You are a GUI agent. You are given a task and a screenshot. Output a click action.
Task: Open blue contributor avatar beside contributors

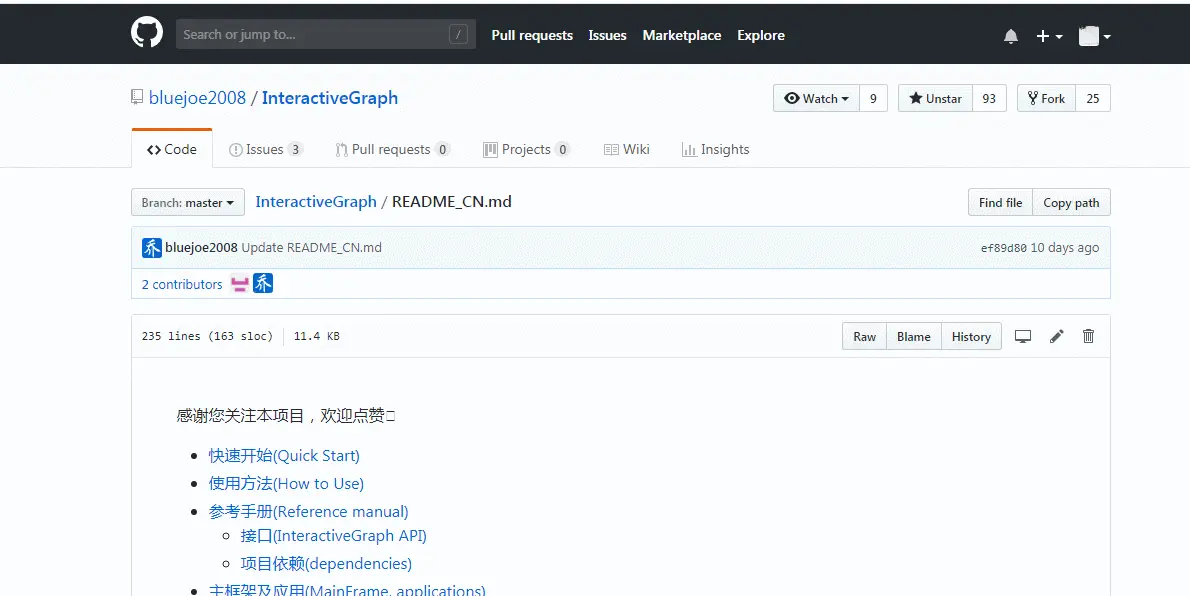tap(263, 283)
